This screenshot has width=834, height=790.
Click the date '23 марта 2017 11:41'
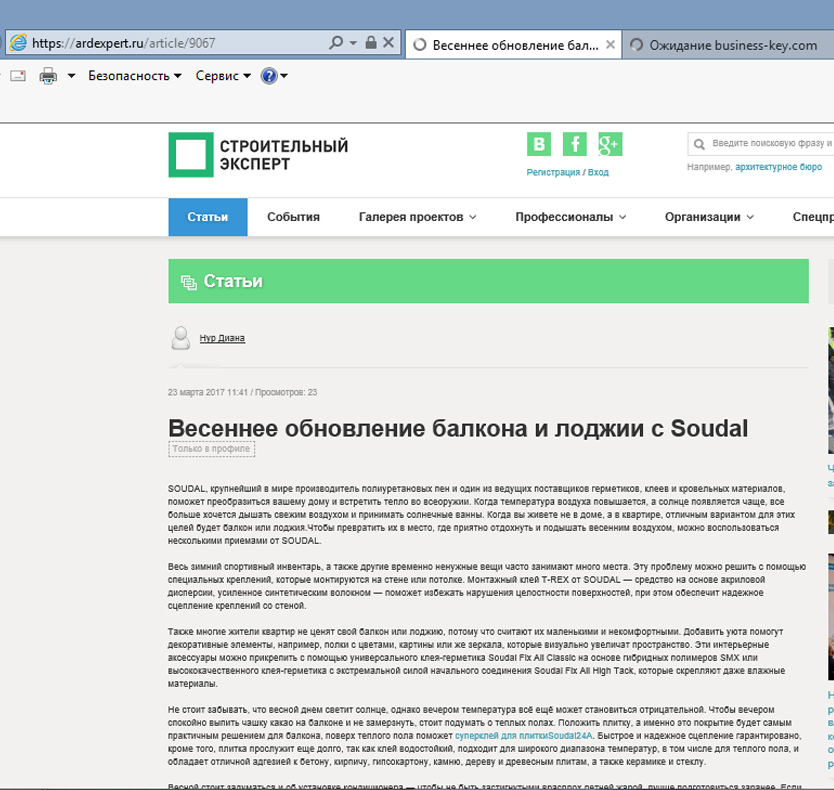pos(208,393)
